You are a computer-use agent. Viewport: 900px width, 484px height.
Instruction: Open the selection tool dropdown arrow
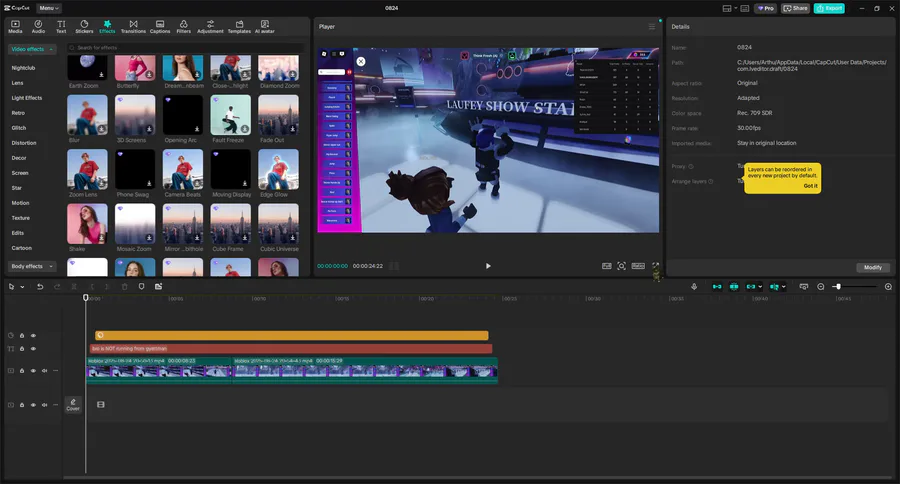click(x=22, y=287)
